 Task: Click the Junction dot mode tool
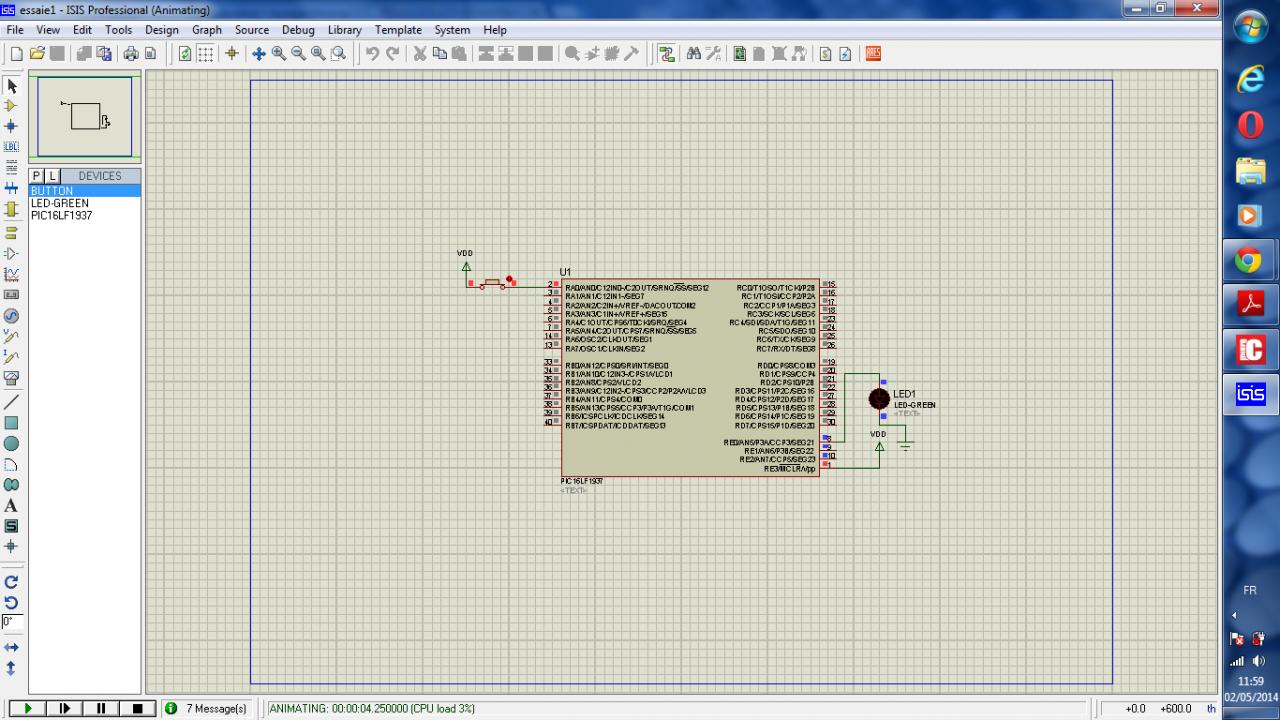click(12, 126)
